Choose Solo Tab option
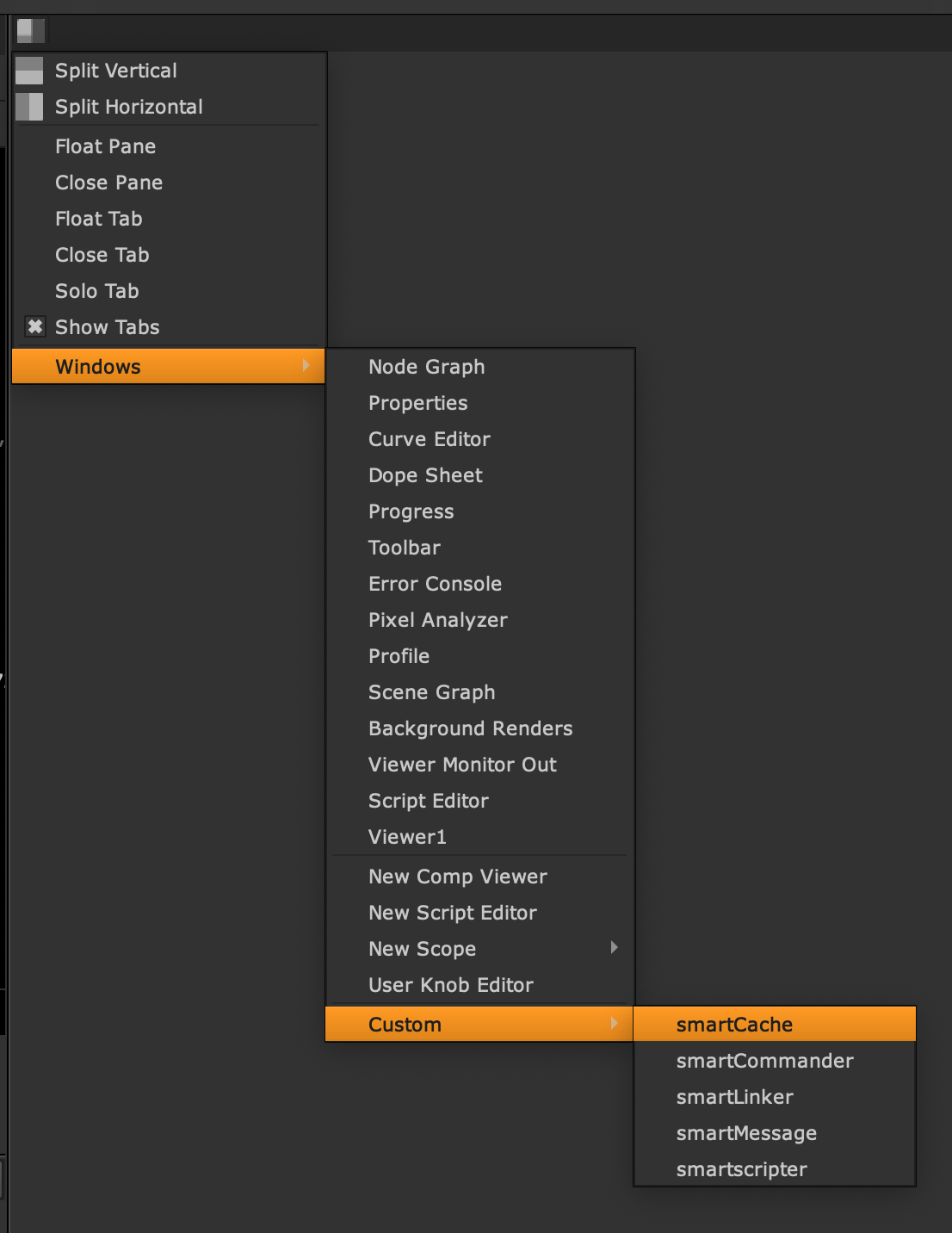This screenshot has height=1233, width=952. click(x=96, y=291)
